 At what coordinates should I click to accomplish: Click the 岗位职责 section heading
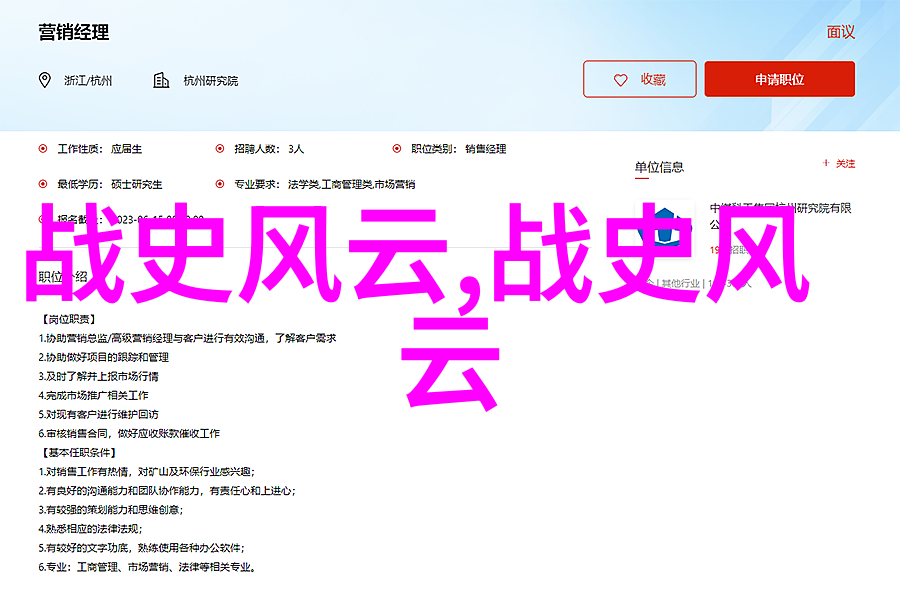(68, 320)
